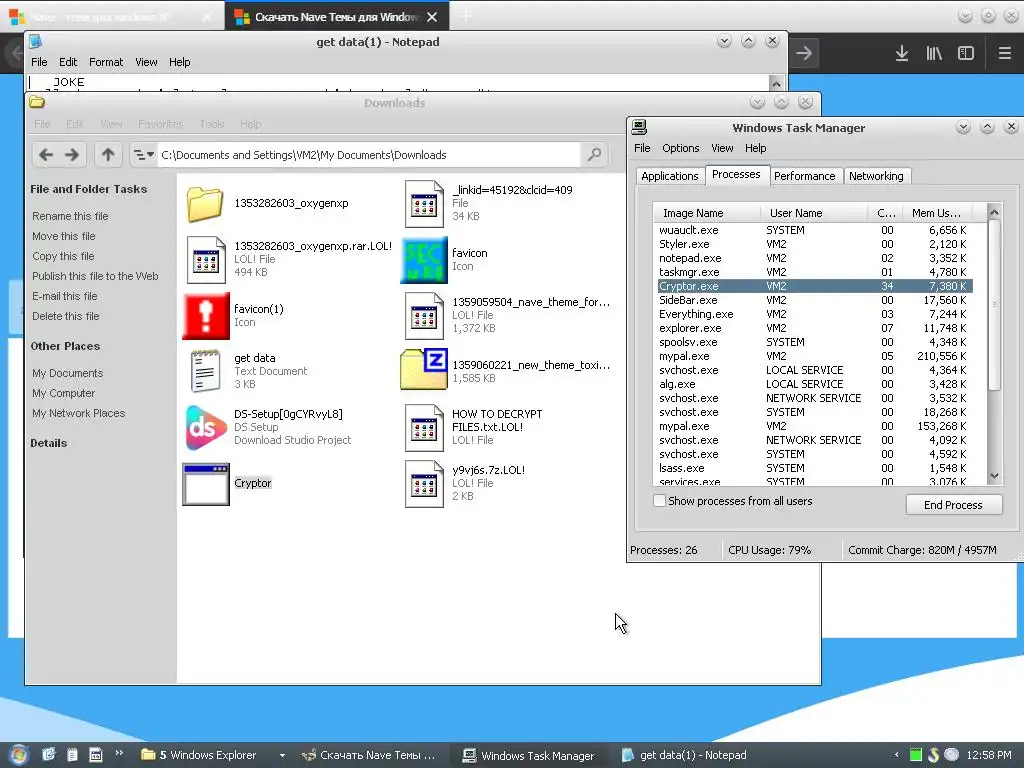Image resolution: width=1024 pixels, height=768 pixels.
Task: Open the browser library icon
Action: pyautogui.click(x=934, y=53)
